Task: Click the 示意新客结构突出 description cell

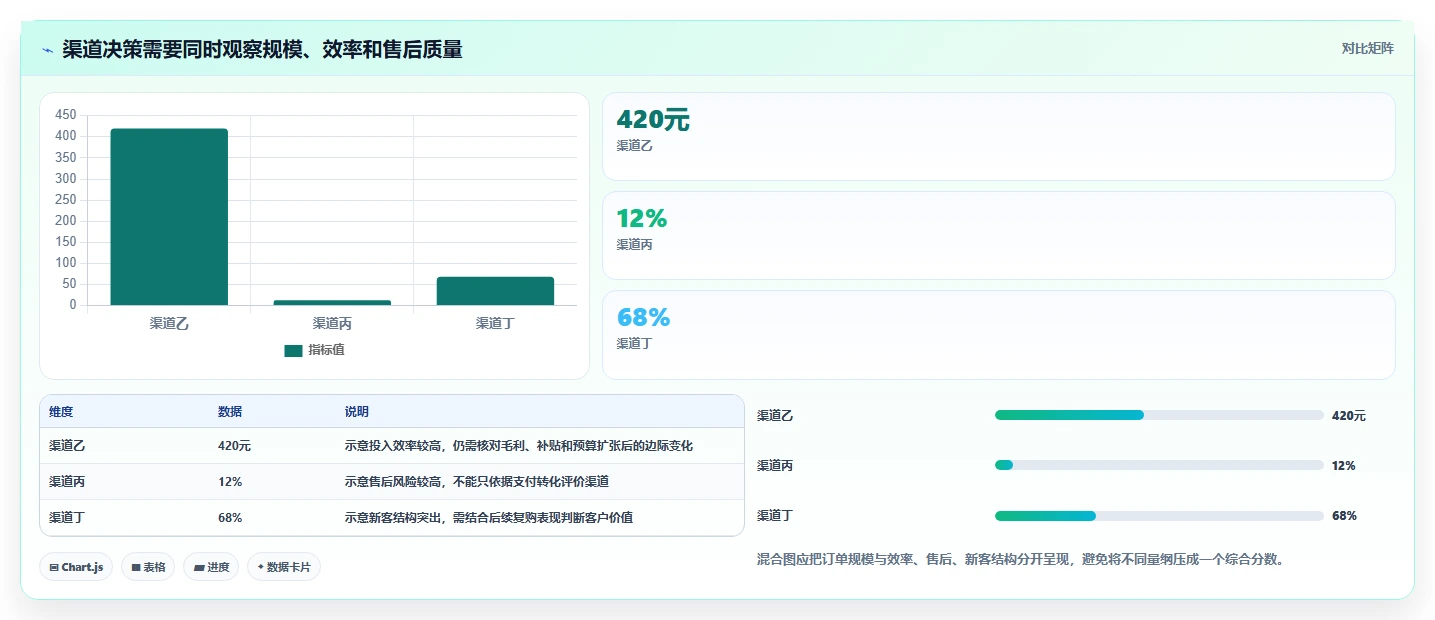Action: coord(489,518)
